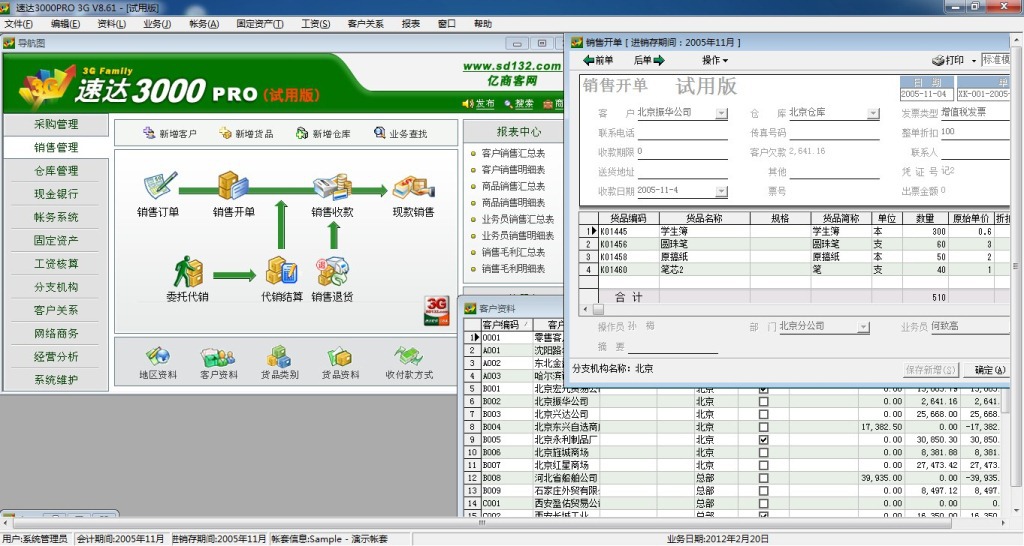Viewport: 1024px width, 546px height.
Task: Click the 货品编码 column header
Action: pos(629,218)
